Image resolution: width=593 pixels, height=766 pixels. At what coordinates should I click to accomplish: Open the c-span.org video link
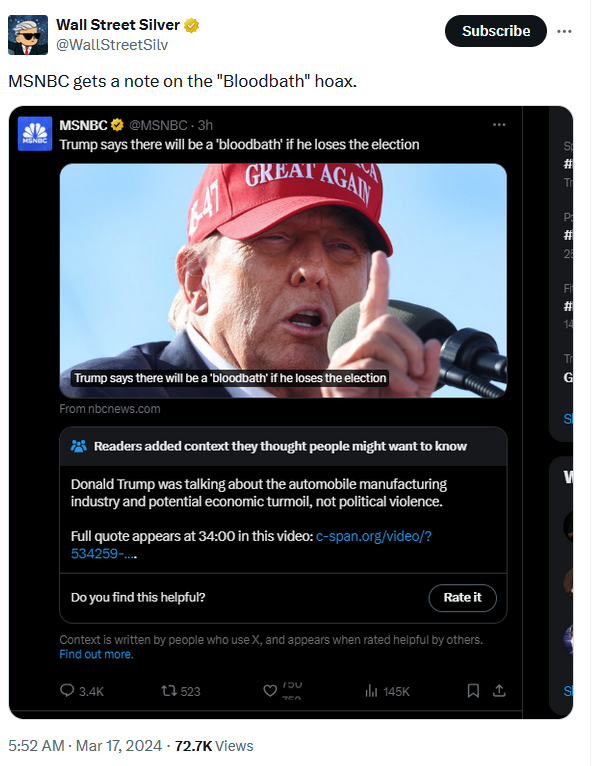coord(251,545)
